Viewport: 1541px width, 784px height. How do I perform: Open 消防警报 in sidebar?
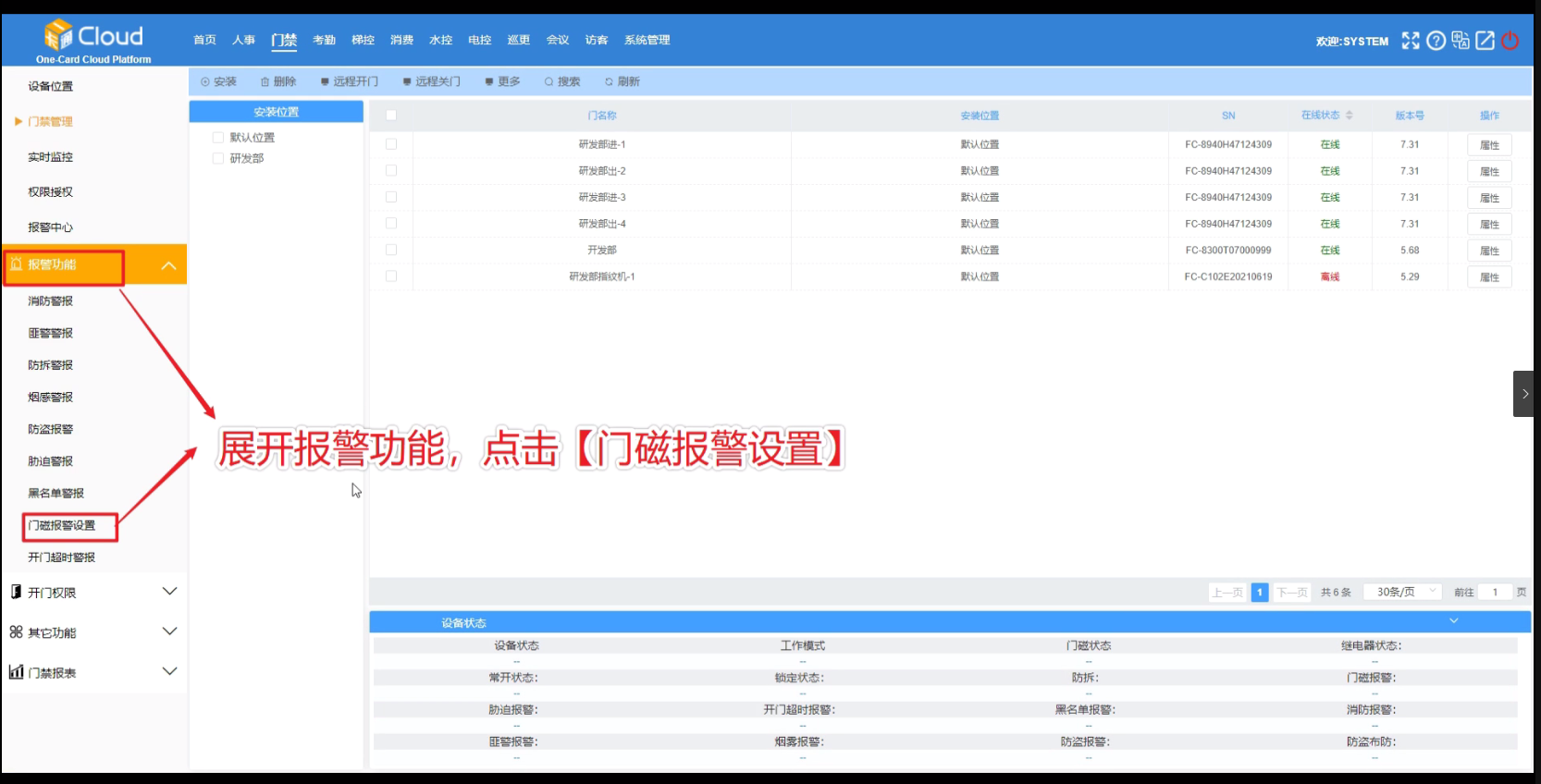[x=50, y=300]
